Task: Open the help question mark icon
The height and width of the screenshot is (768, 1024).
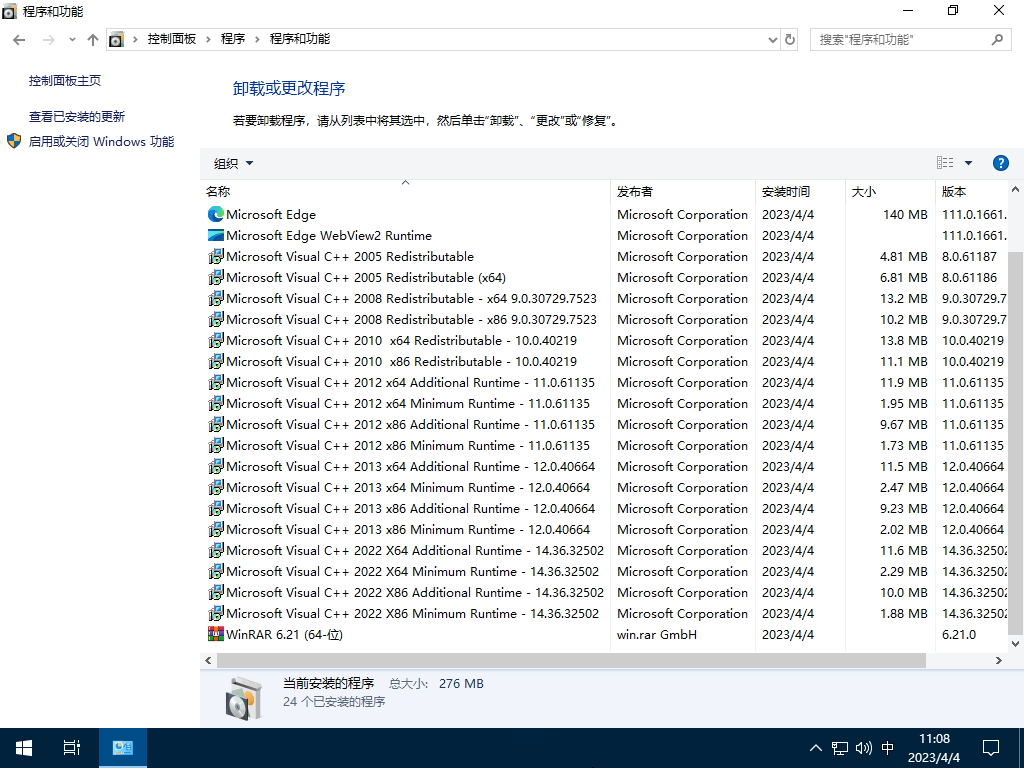Action: [1000, 163]
